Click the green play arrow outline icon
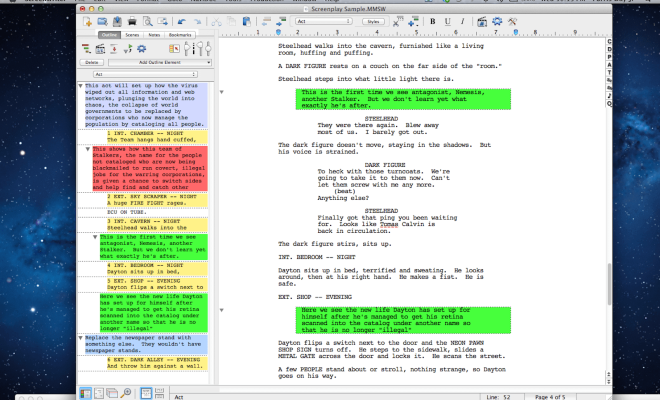Image resolution: width=660 pixels, height=400 pixels. point(128,49)
